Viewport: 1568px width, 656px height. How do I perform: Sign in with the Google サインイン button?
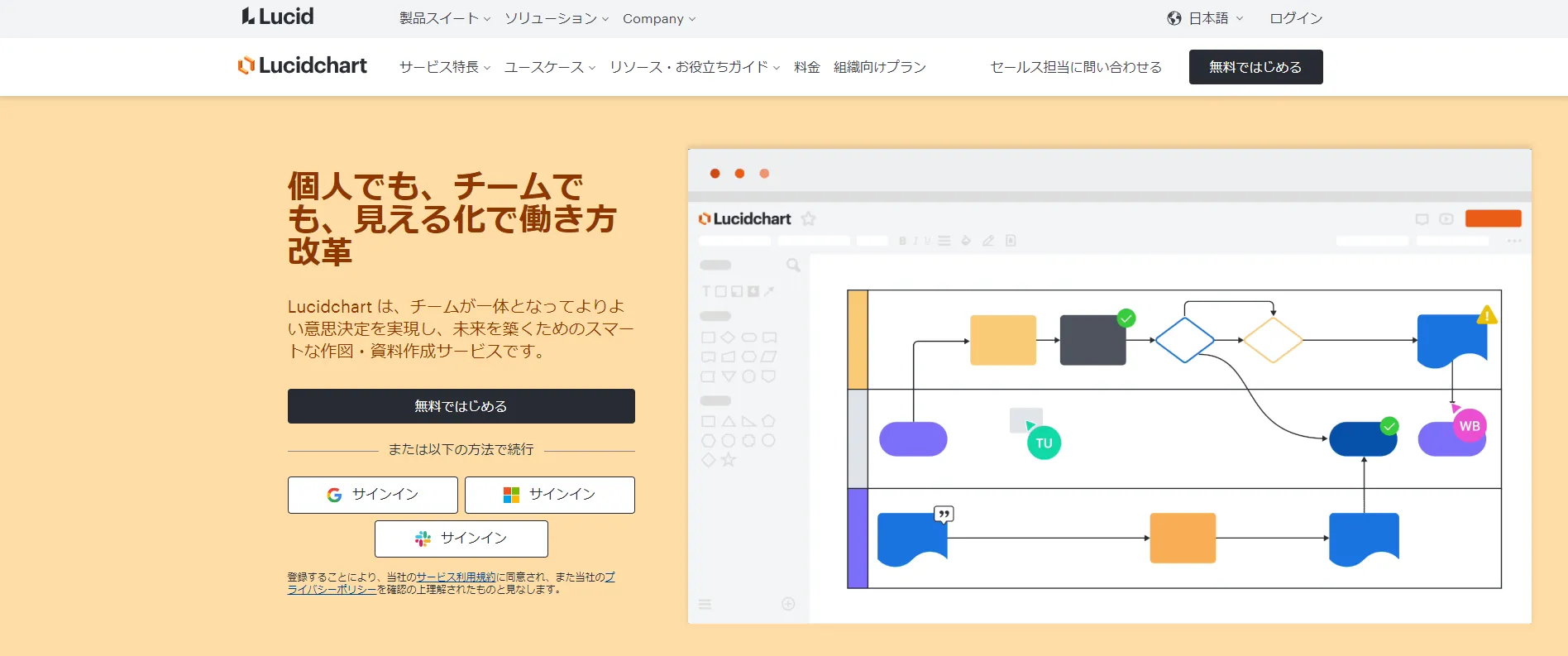pos(373,495)
